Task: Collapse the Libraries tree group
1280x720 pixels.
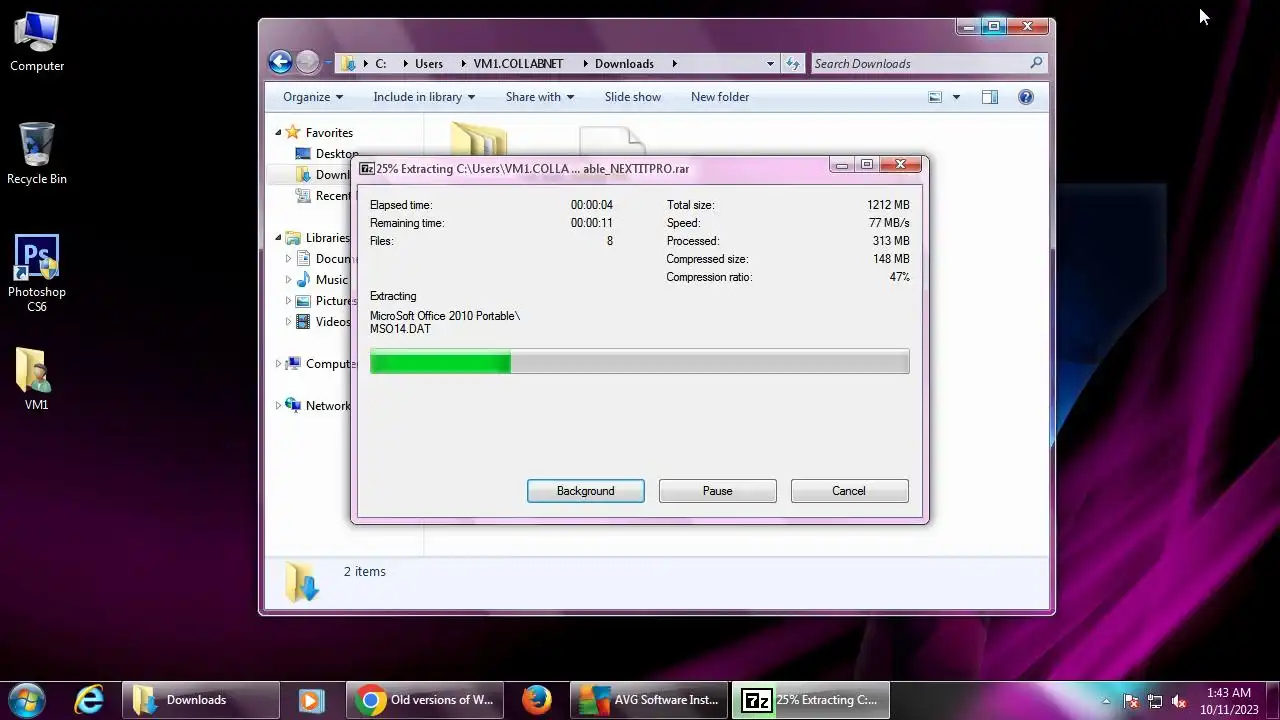Action: [x=279, y=238]
